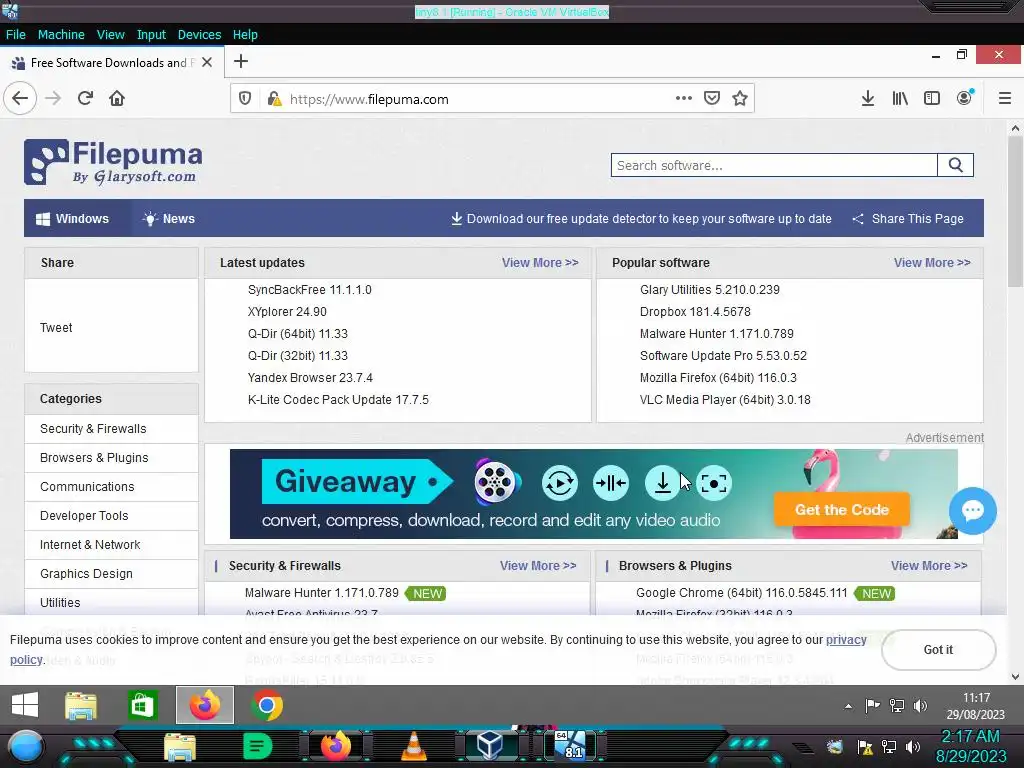The height and width of the screenshot is (768, 1024).
Task: Open the VirtualBox File menu
Action: click(16, 35)
